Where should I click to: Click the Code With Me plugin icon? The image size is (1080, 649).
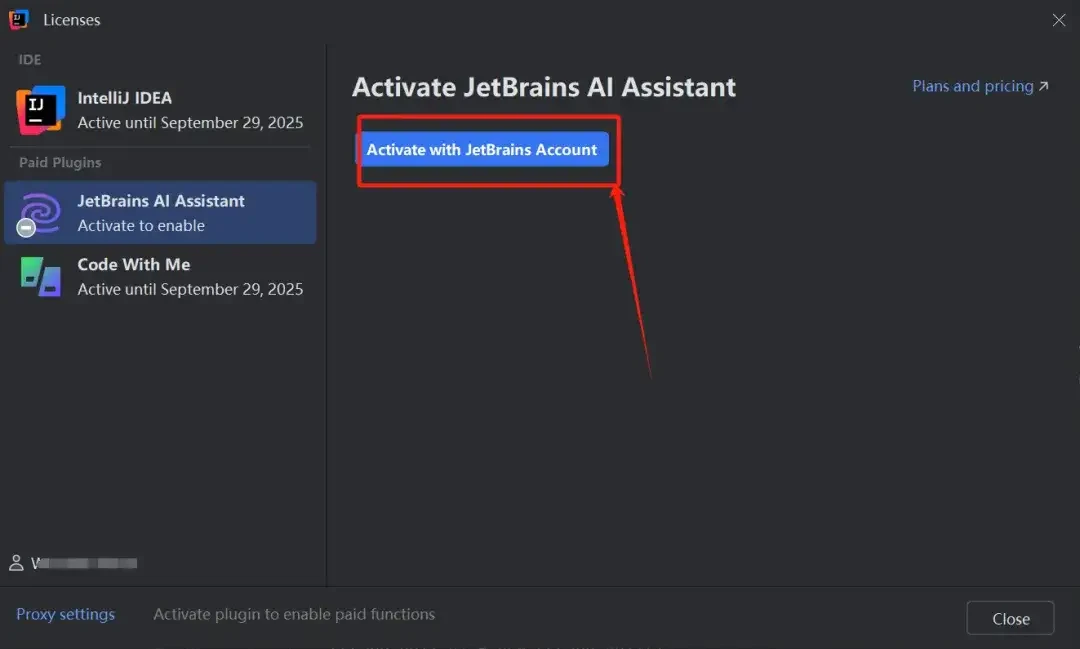pos(41,276)
